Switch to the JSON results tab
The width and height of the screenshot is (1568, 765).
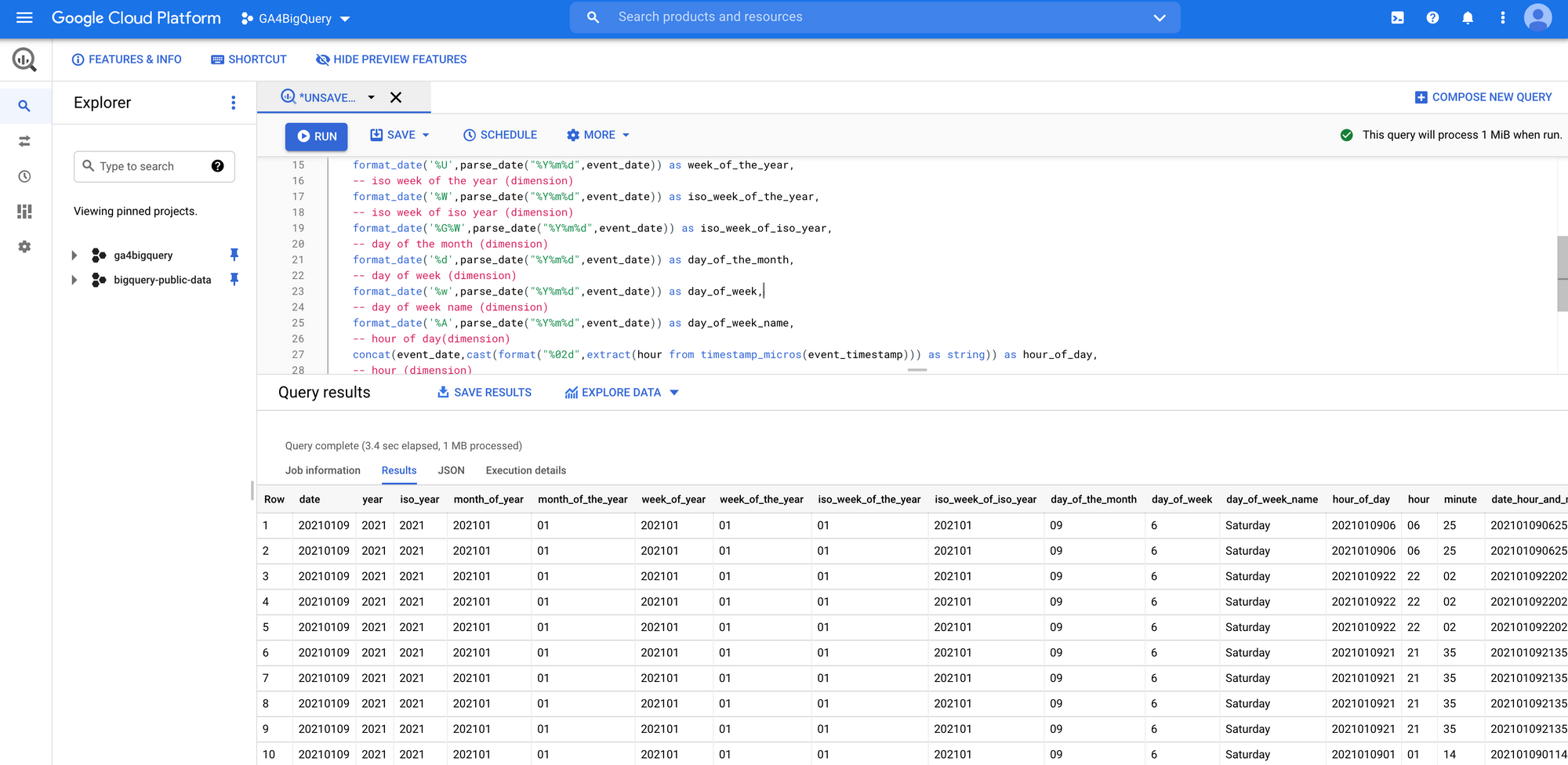coord(451,470)
